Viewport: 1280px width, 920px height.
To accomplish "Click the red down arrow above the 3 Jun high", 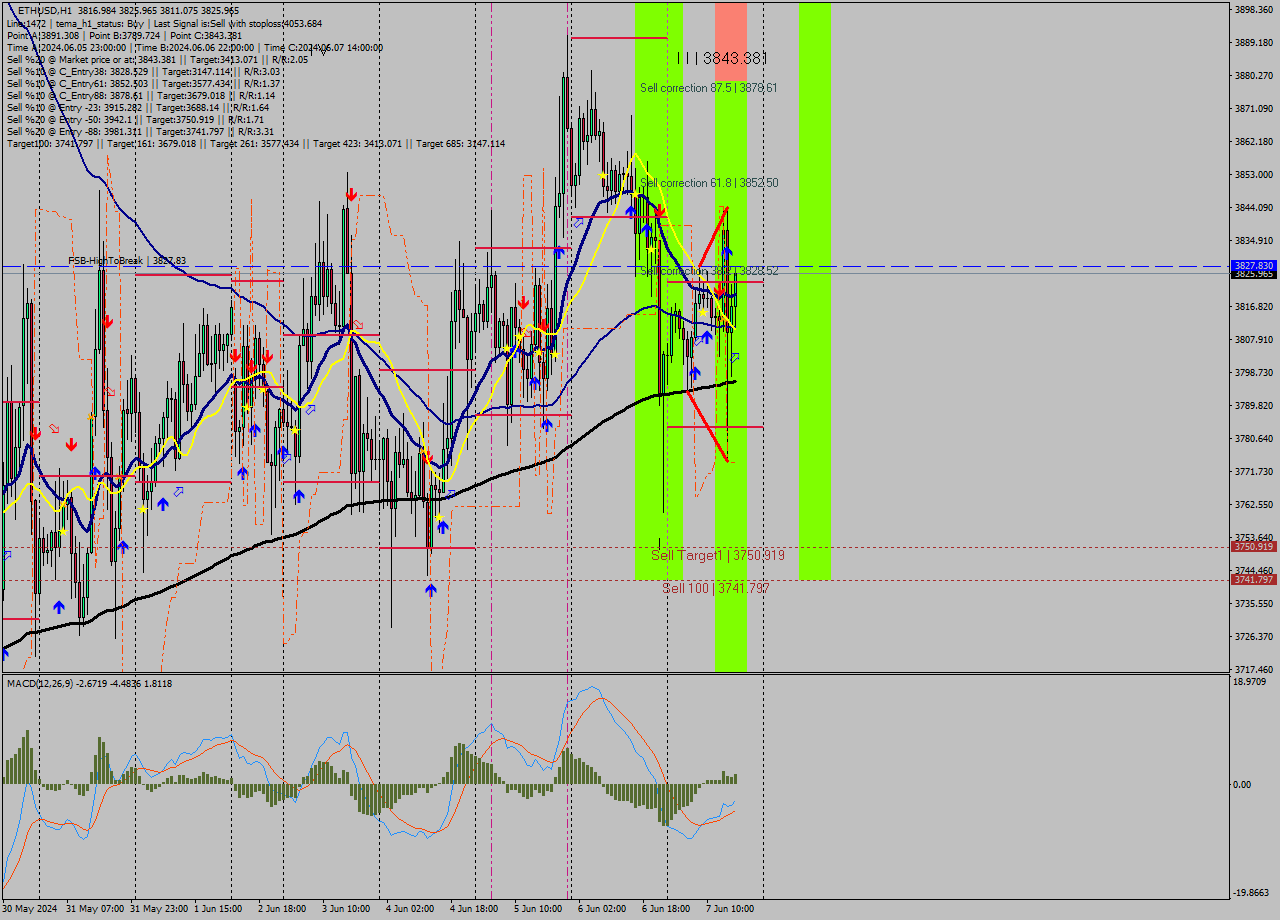I will click(351, 194).
